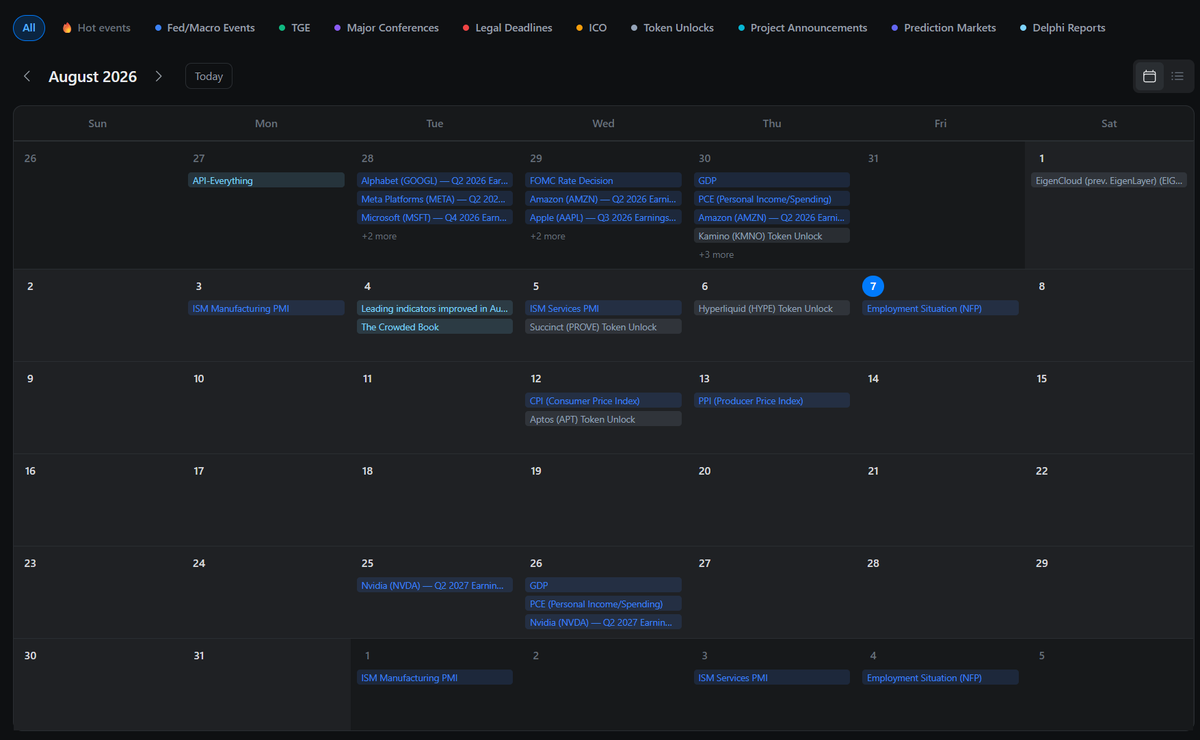
Task: Open ISM Manufacturing PMI on September 1
Action: coord(435,677)
